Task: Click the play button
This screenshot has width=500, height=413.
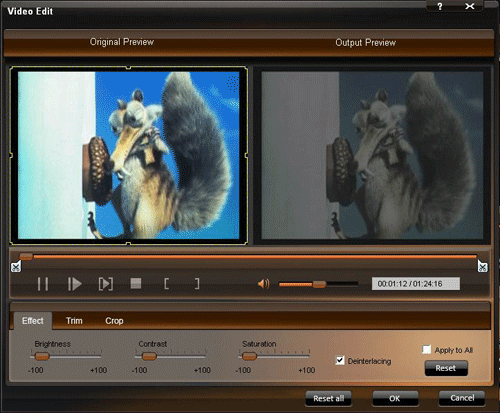Action: [x=75, y=284]
